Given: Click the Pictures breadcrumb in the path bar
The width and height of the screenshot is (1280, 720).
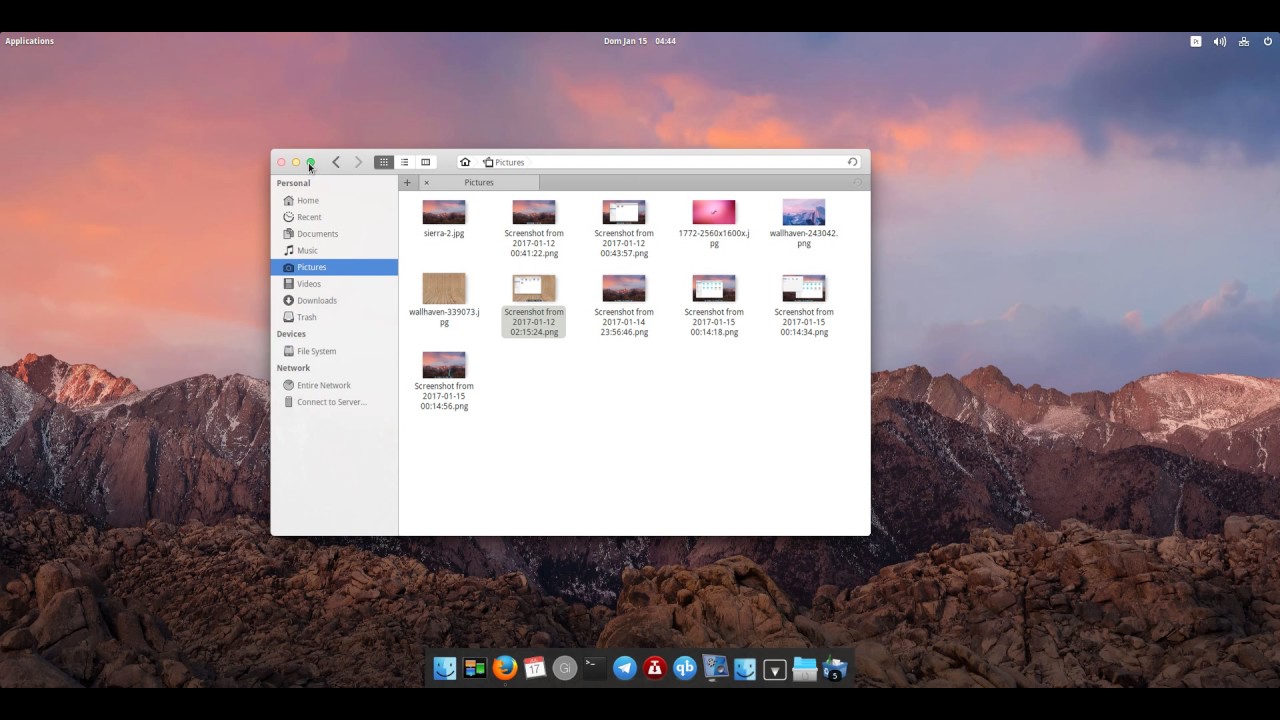Looking at the screenshot, I should [x=503, y=162].
